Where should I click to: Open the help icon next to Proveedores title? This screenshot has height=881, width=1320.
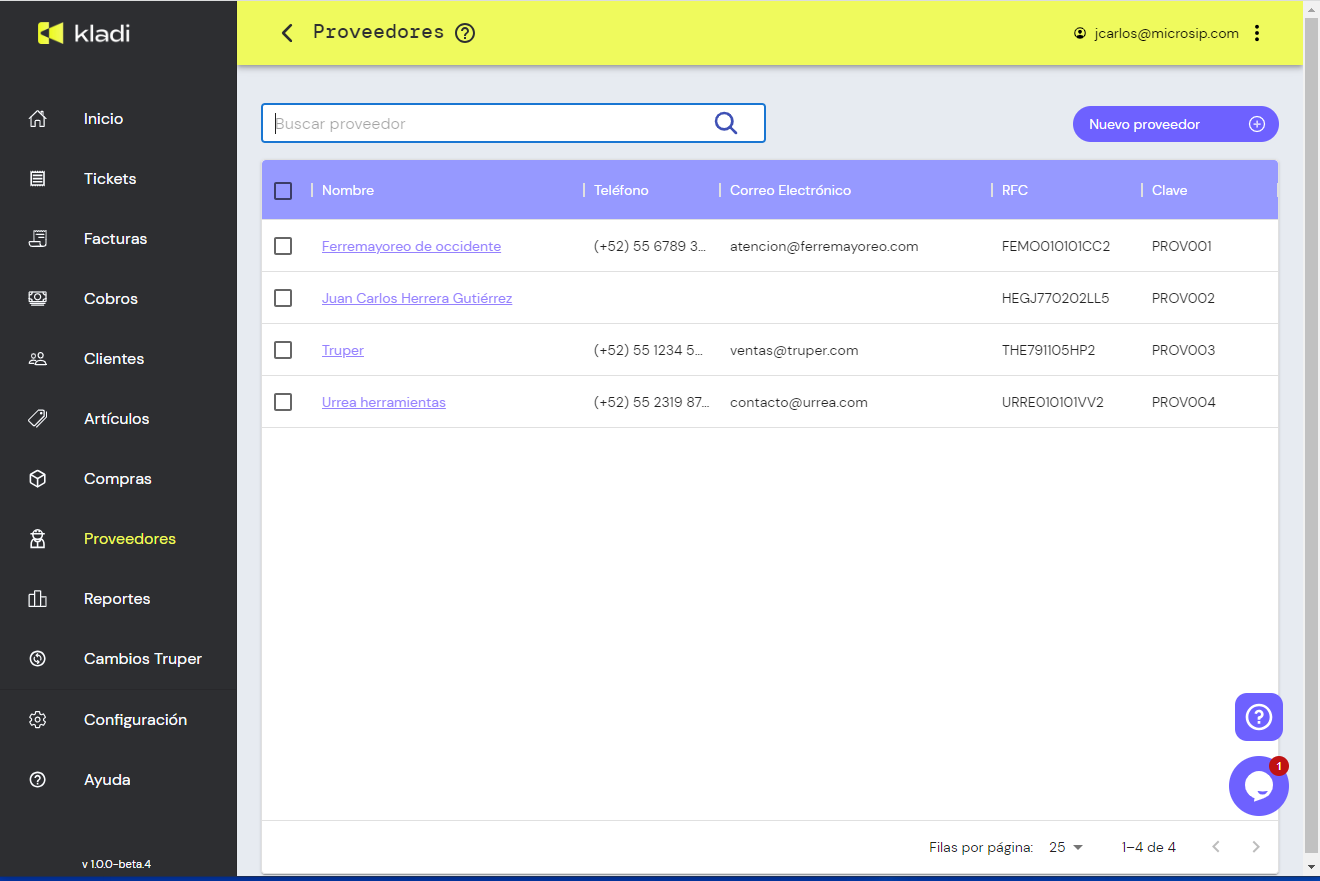point(465,33)
